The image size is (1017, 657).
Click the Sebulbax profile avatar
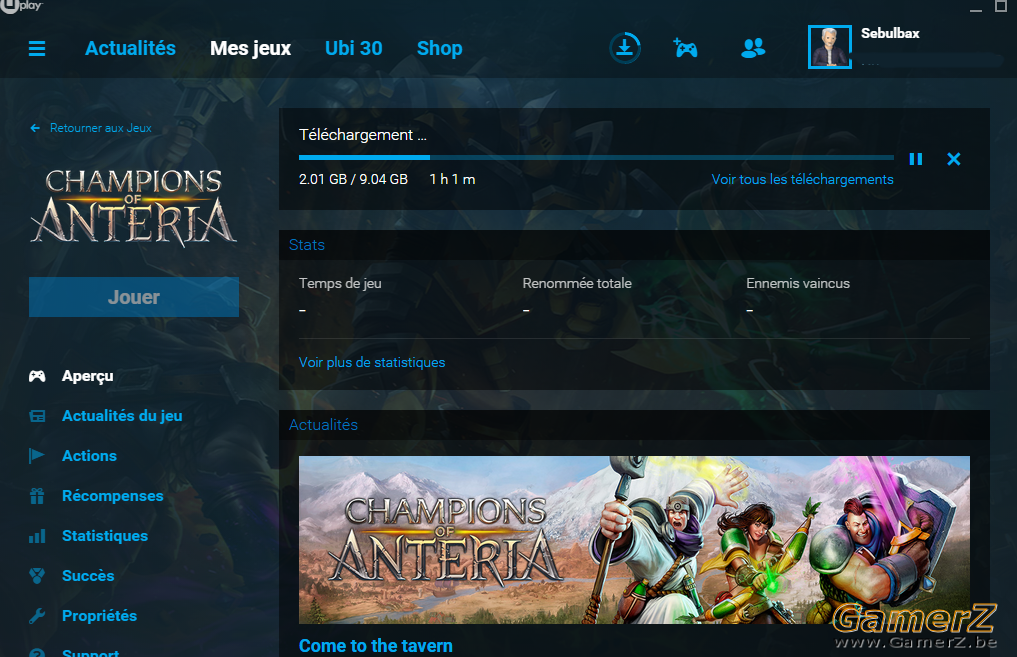pyautogui.click(x=830, y=47)
